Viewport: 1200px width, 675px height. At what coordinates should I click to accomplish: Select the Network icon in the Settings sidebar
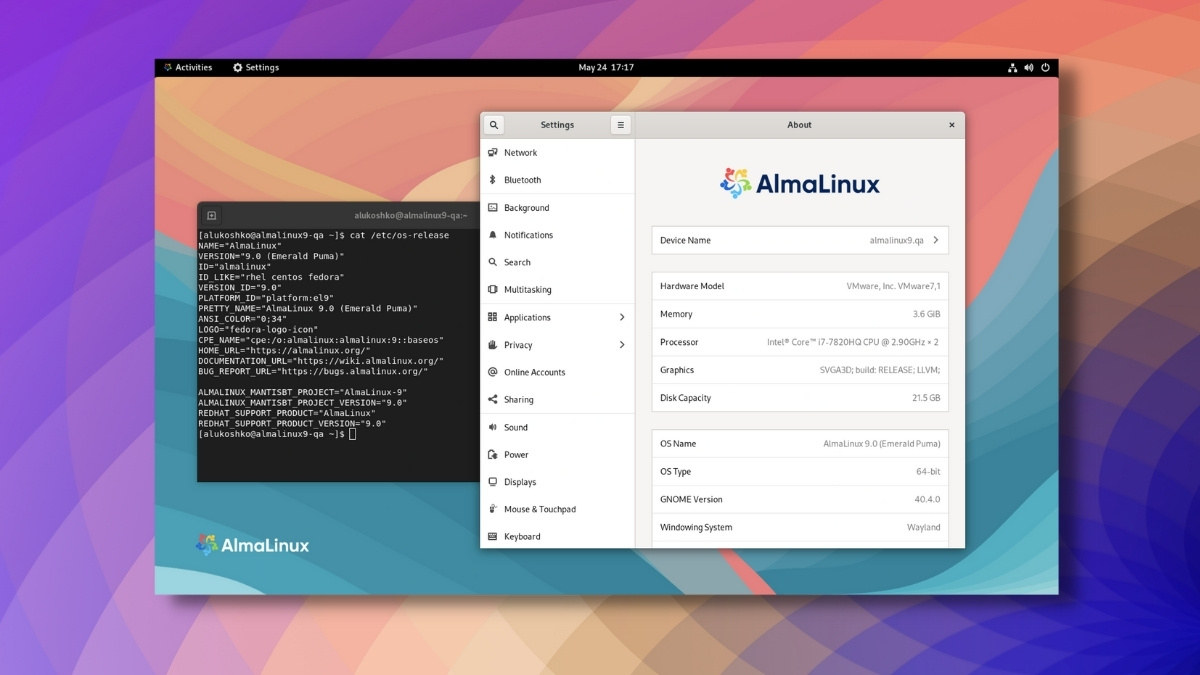point(492,152)
